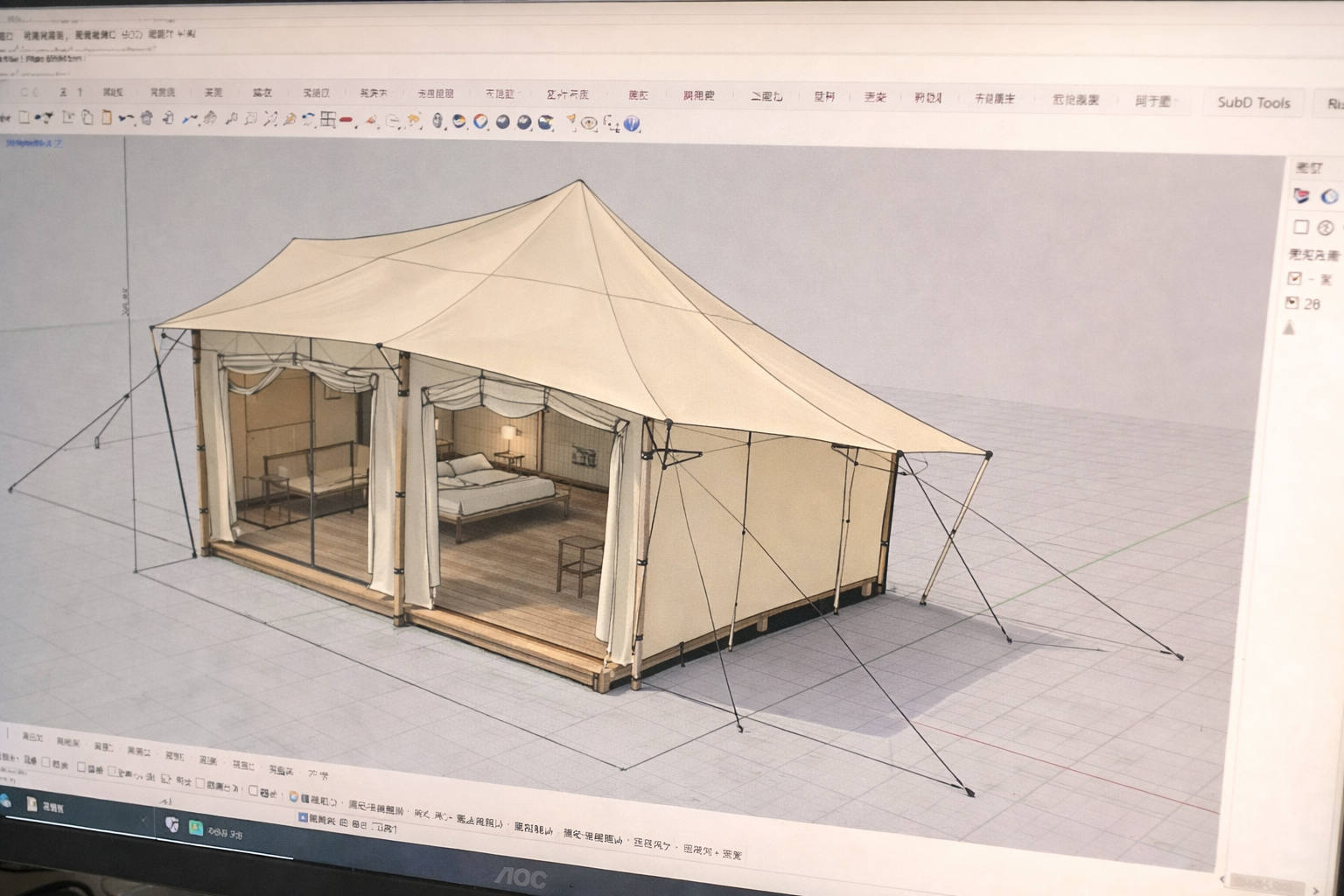Click the blue layer color swatch in status bar
The image size is (1344, 896).
(303, 817)
